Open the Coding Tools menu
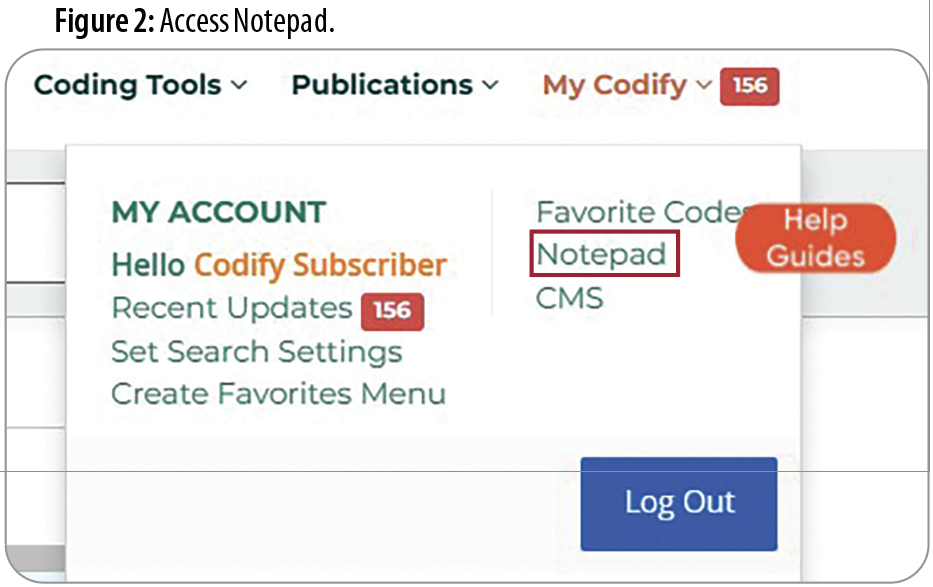Image resolution: width=933 pixels, height=587 pixels. coord(140,85)
